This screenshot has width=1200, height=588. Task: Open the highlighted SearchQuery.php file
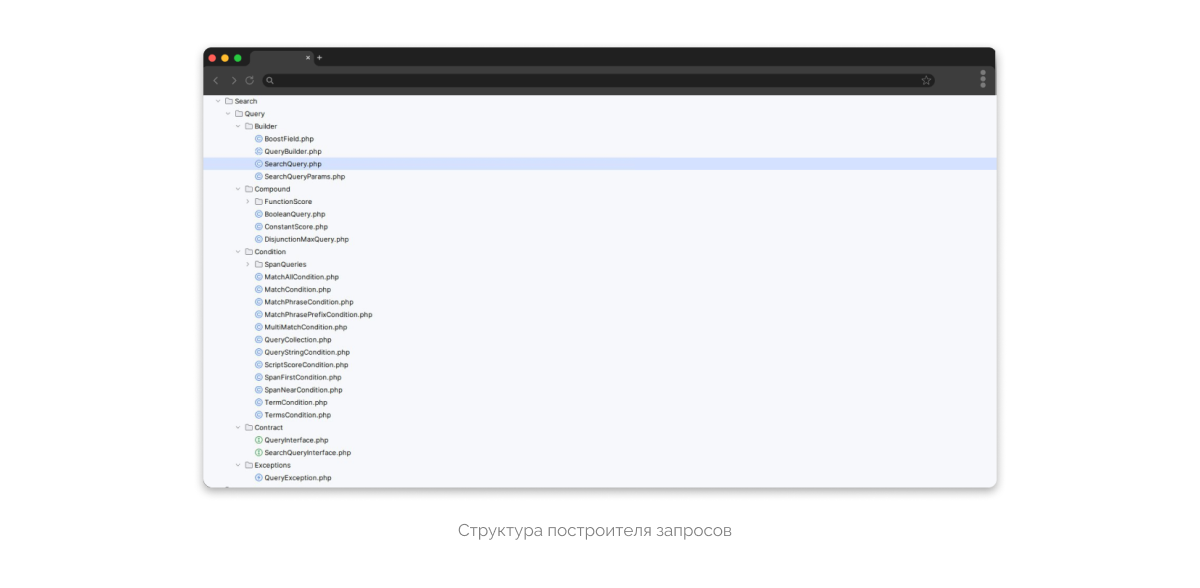pyautogui.click(x=293, y=164)
